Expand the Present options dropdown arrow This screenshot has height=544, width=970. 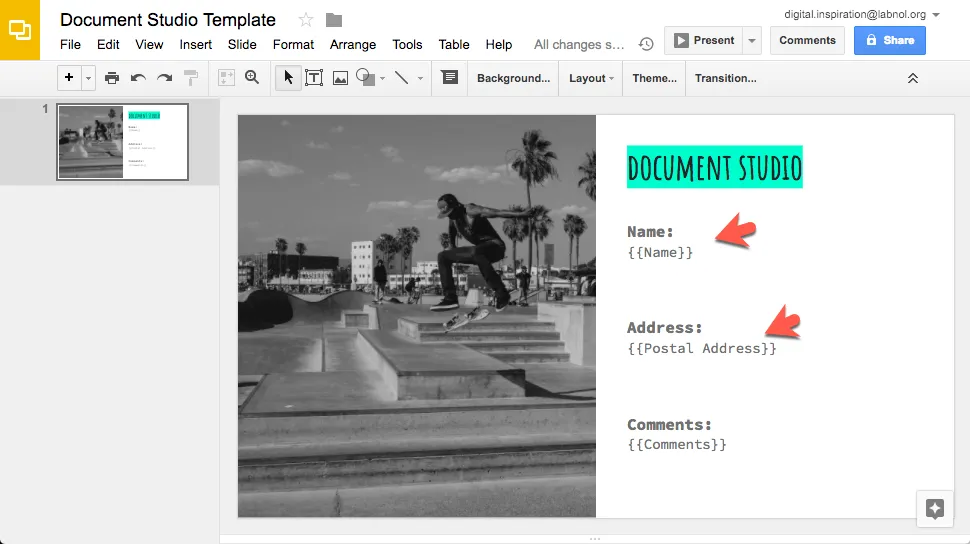[x=752, y=41]
